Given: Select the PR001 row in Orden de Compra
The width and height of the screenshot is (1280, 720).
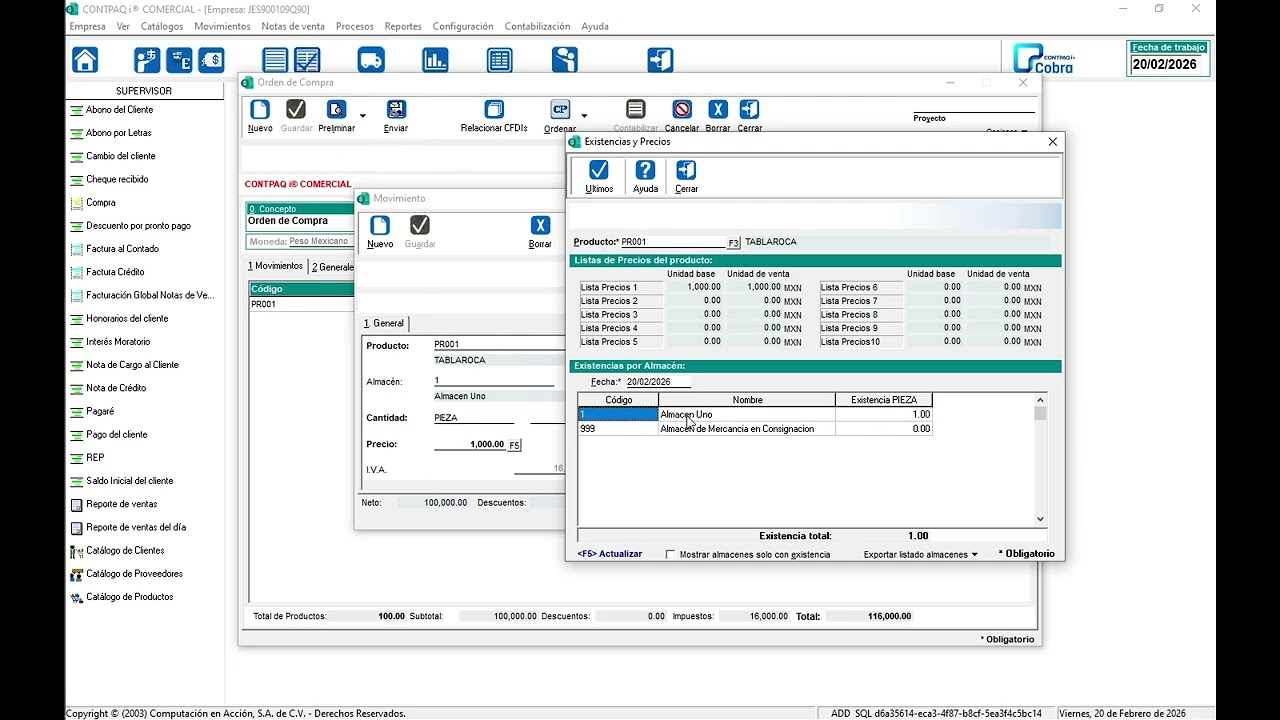Looking at the screenshot, I should tap(301, 304).
